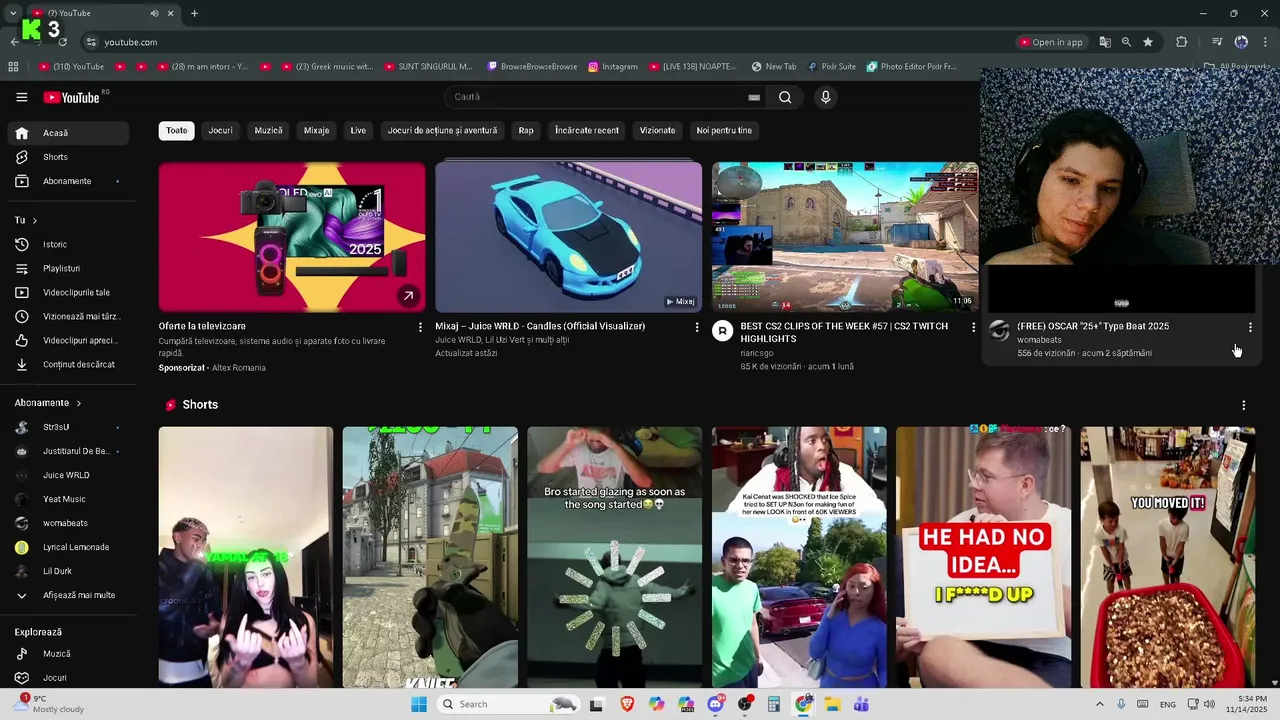Open Acasă in the sidebar
The image size is (1280, 720).
click(68, 133)
